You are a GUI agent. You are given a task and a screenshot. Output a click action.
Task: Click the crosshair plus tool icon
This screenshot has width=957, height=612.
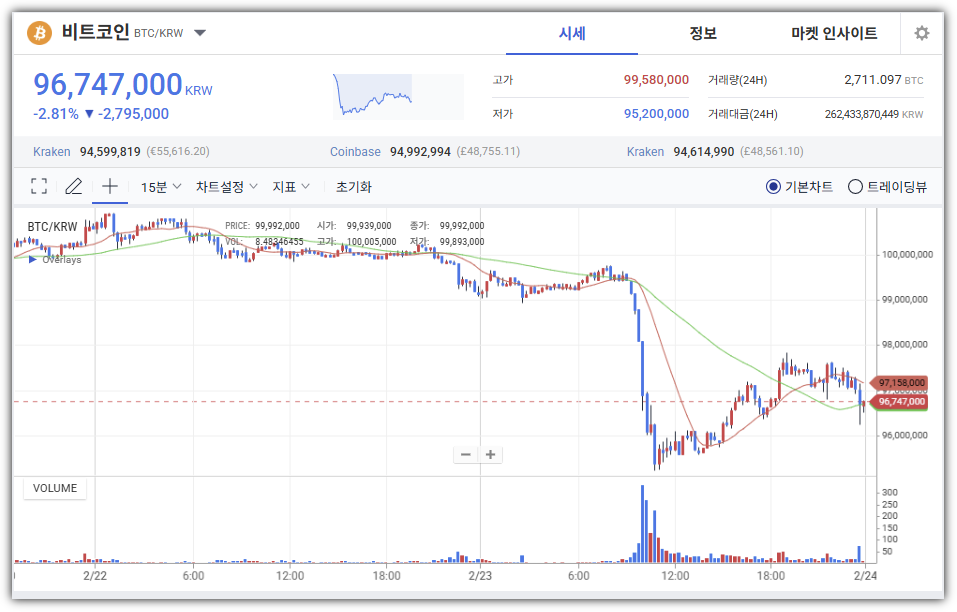tap(109, 186)
